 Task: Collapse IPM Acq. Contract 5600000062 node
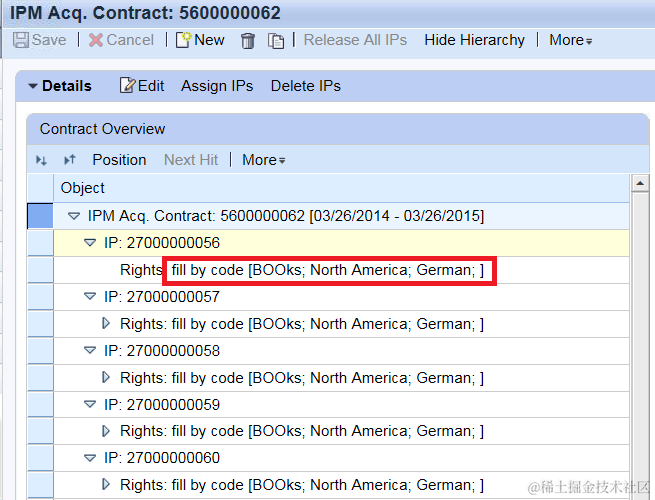point(74,216)
